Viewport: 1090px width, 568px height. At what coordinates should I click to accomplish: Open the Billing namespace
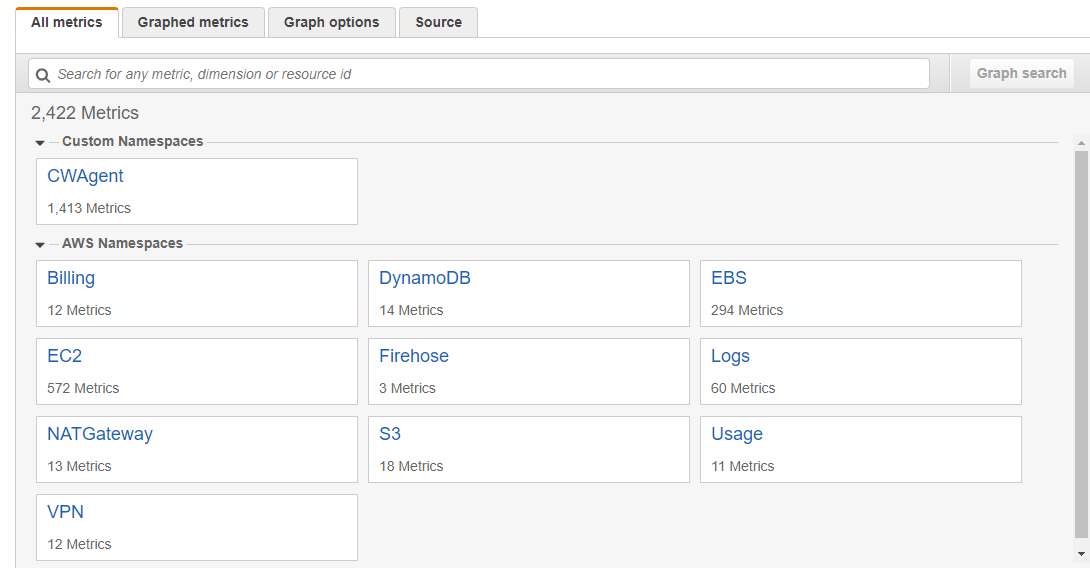(71, 278)
